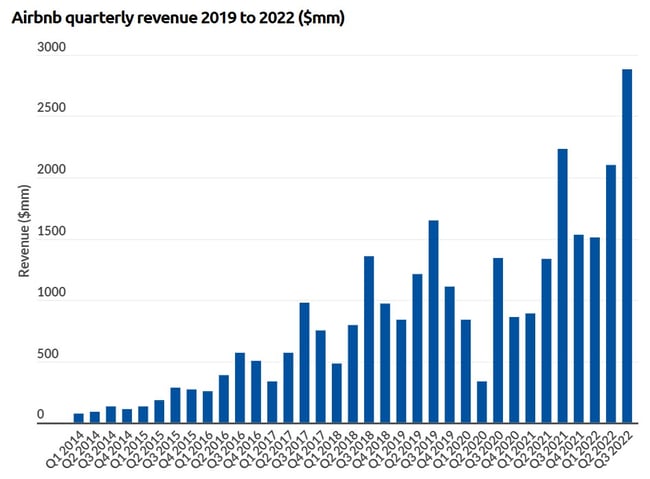Select the Q3 2020 revenue bar
This screenshot has height=479, width=650.
pos(498,341)
